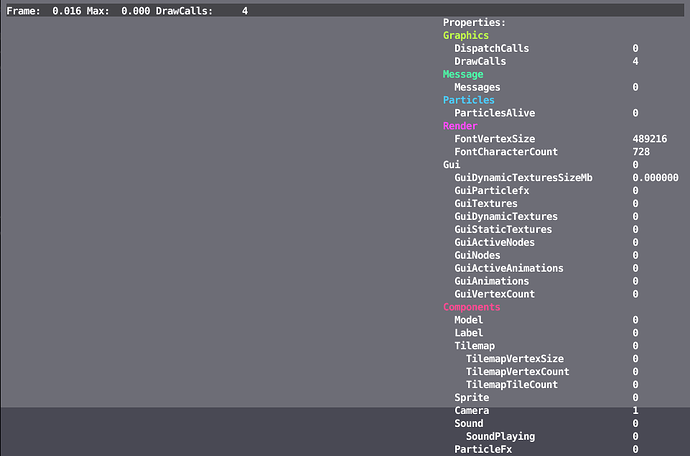
Task: Select the Camera component row
Action: [471, 411]
